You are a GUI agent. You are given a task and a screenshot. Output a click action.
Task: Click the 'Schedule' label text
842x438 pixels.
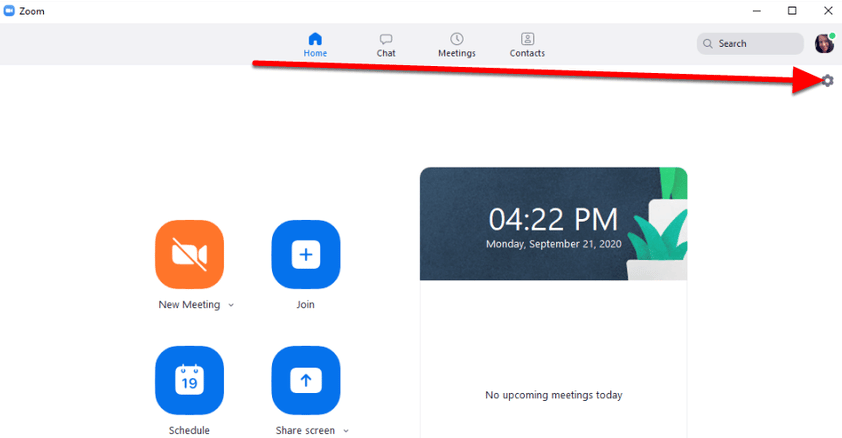click(189, 430)
